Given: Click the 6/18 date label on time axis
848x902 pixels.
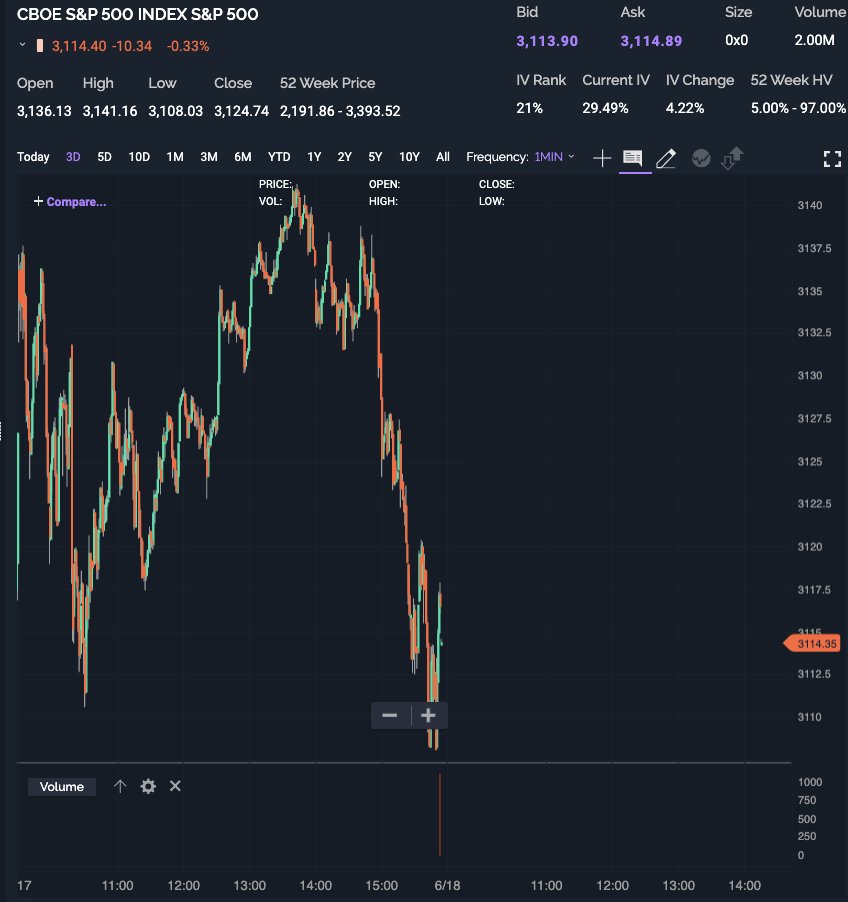Looking at the screenshot, I should (x=447, y=885).
